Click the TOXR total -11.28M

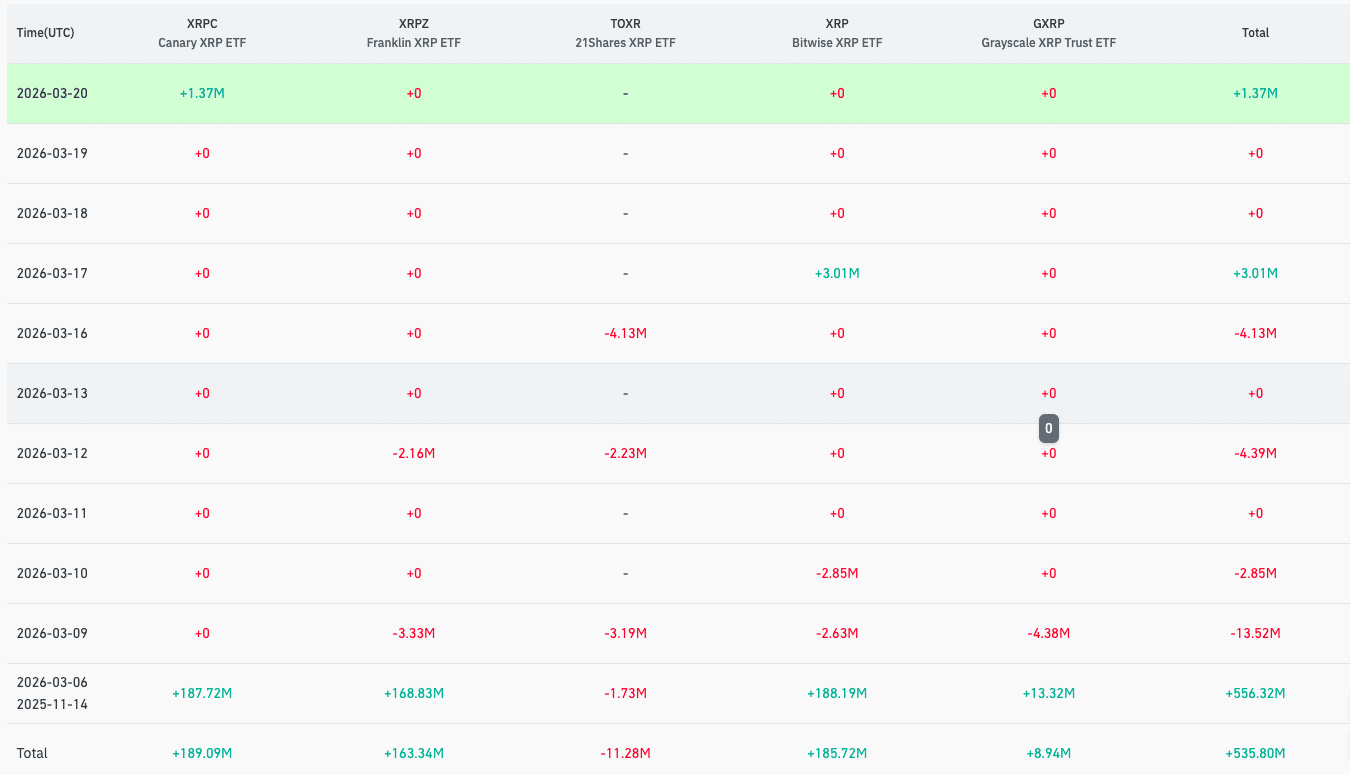[x=625, y=753]
